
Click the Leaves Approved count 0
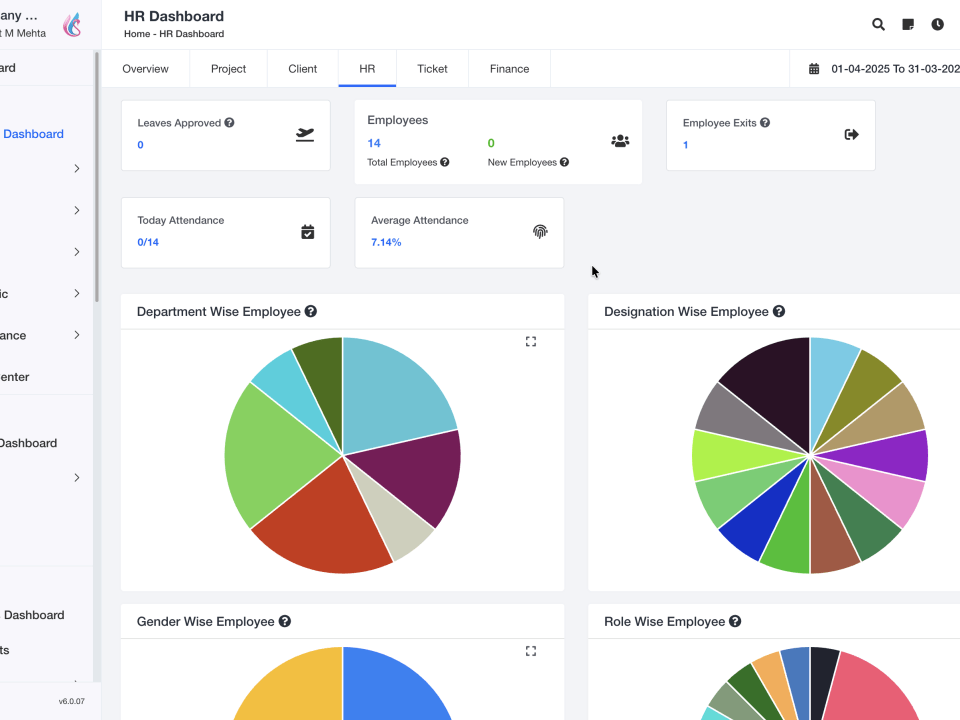click(x=140, y=145)
